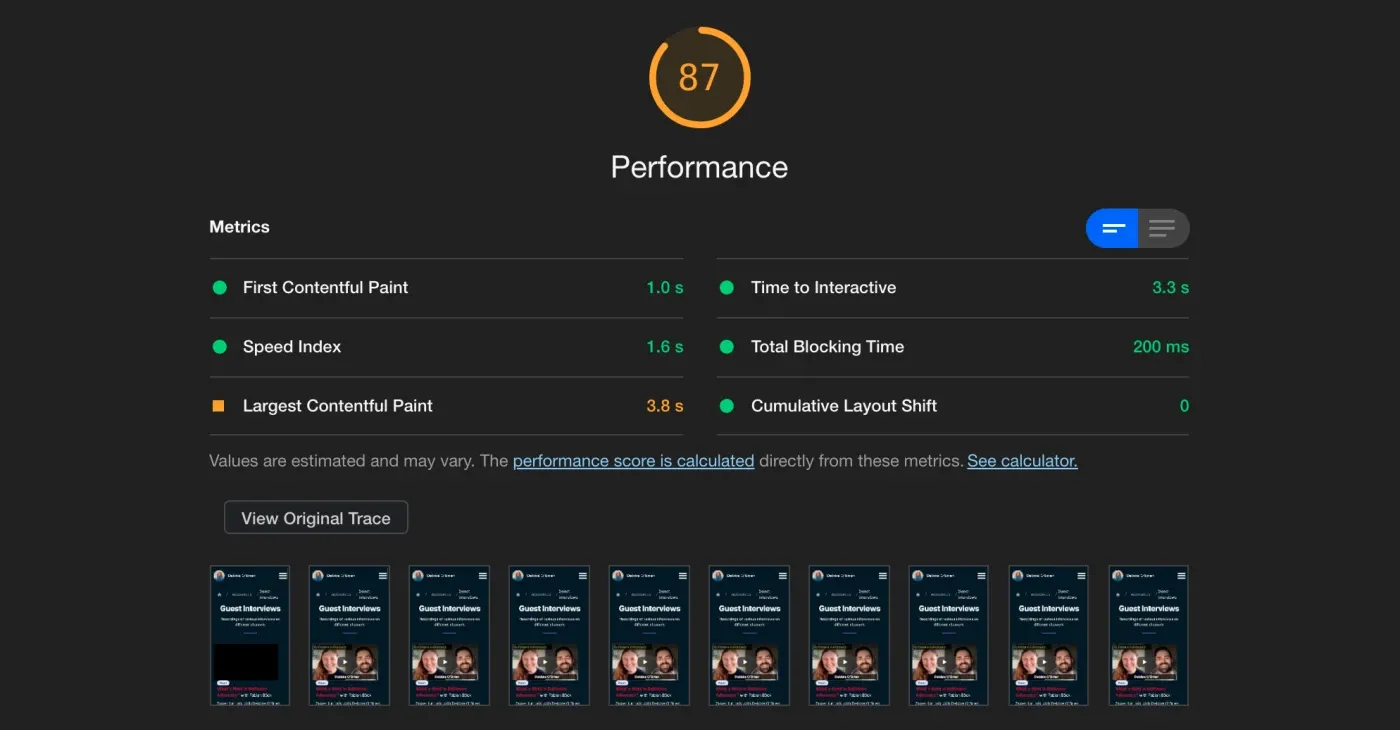Click the Performance category title
The width and height of the screenshot is (1400, 730).
click(699, 167)
